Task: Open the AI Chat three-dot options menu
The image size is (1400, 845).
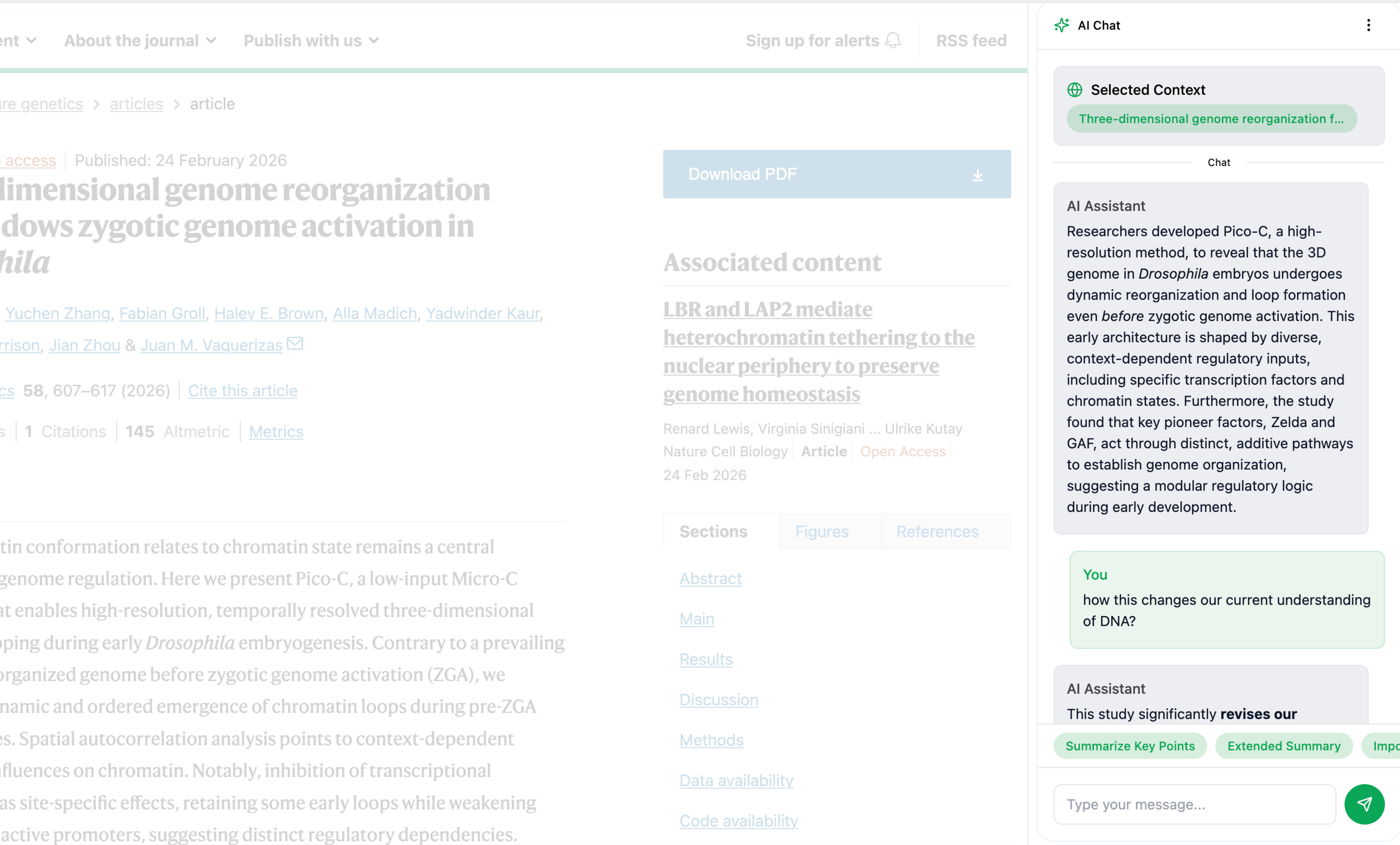Action: click(1368, 25)
